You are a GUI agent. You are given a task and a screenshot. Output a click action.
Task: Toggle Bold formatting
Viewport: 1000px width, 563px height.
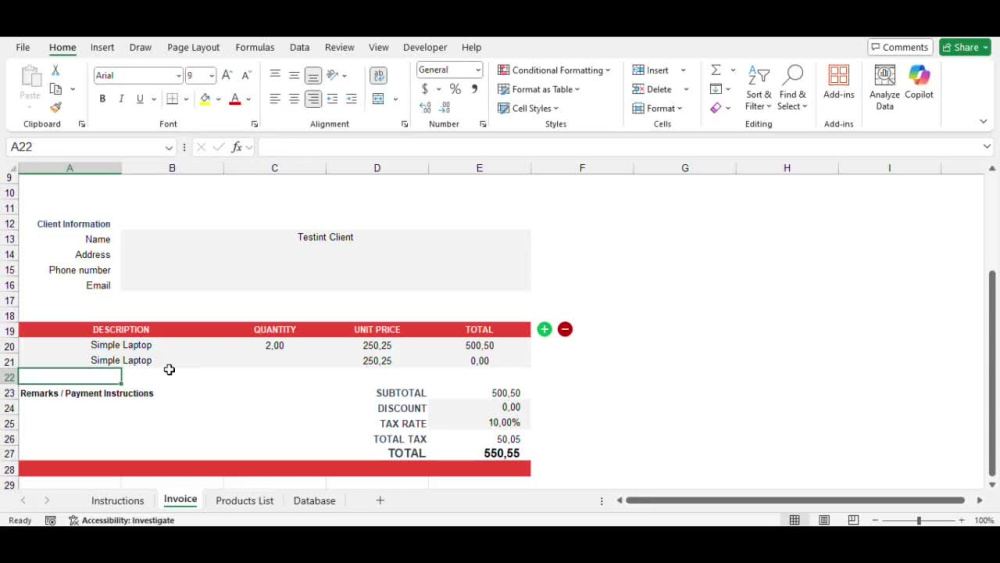pyautogui.click(x=102, y=99)
